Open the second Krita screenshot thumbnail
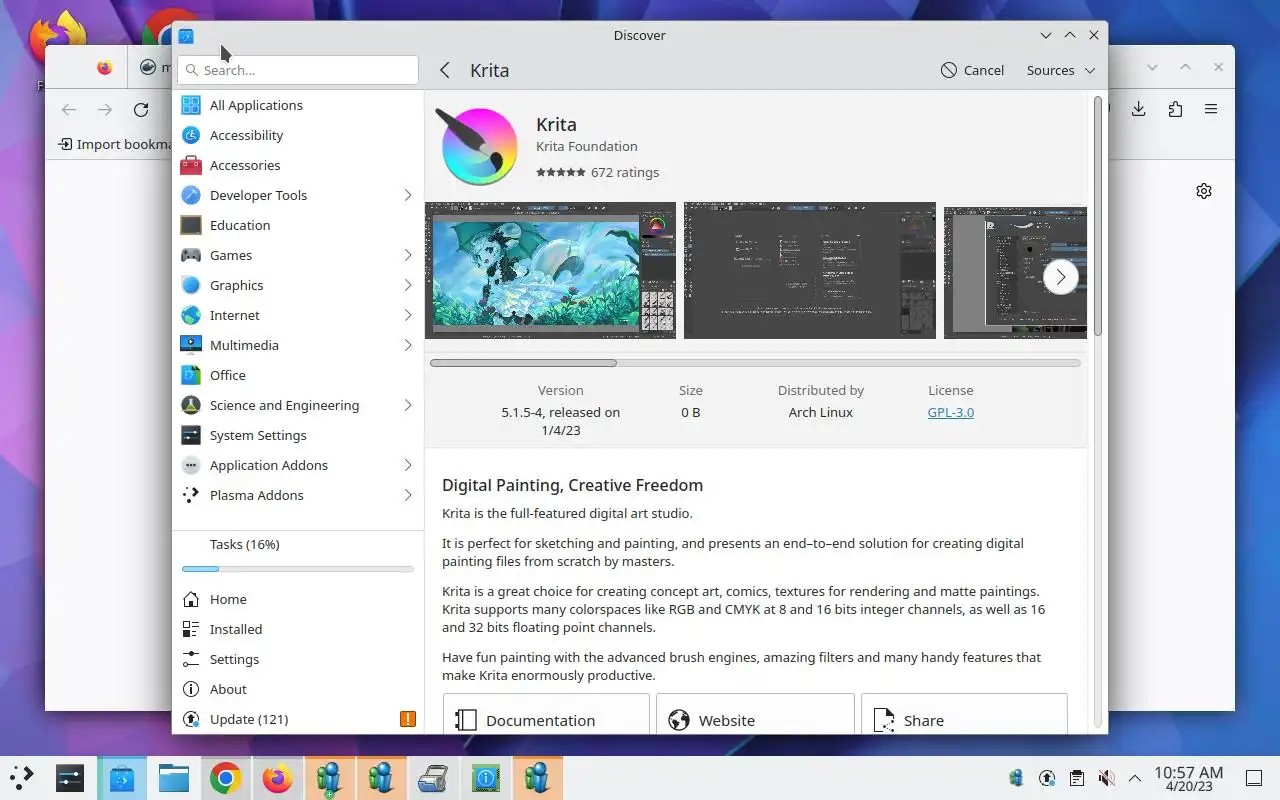1280x800 pixels. (810, 270)
